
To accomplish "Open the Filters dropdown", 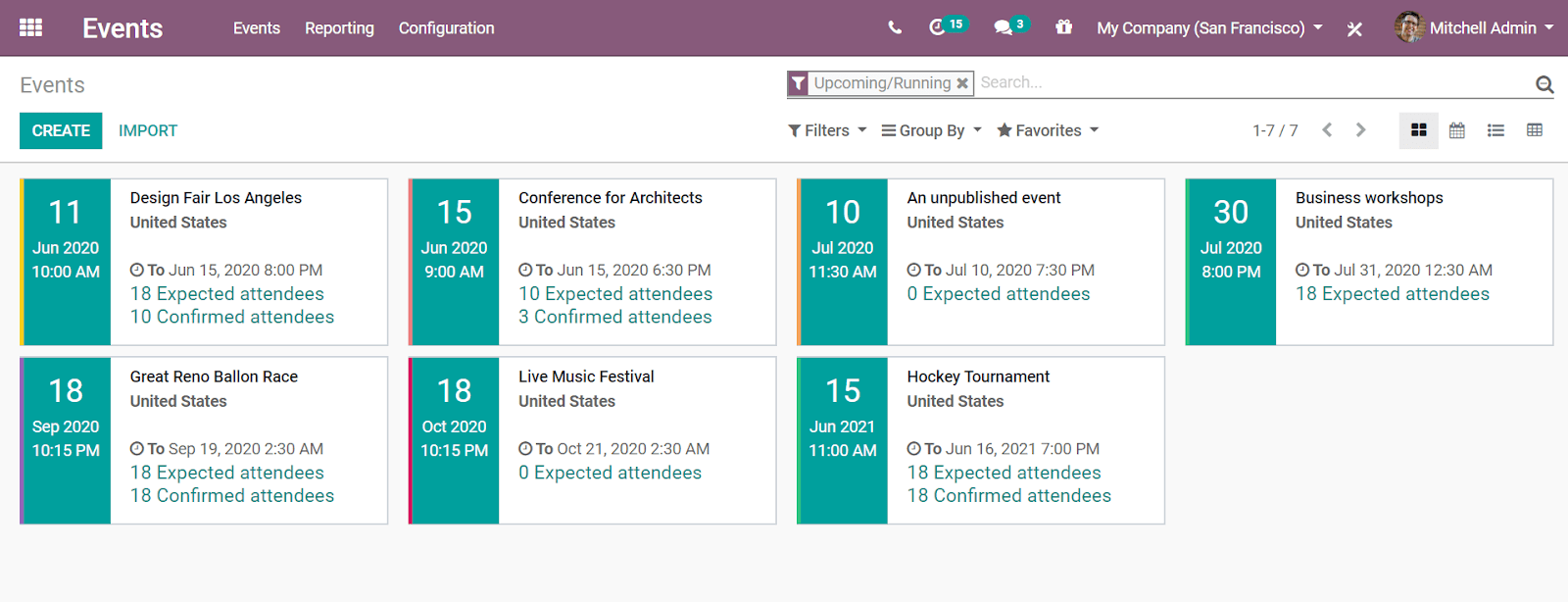I will point(827,130).
